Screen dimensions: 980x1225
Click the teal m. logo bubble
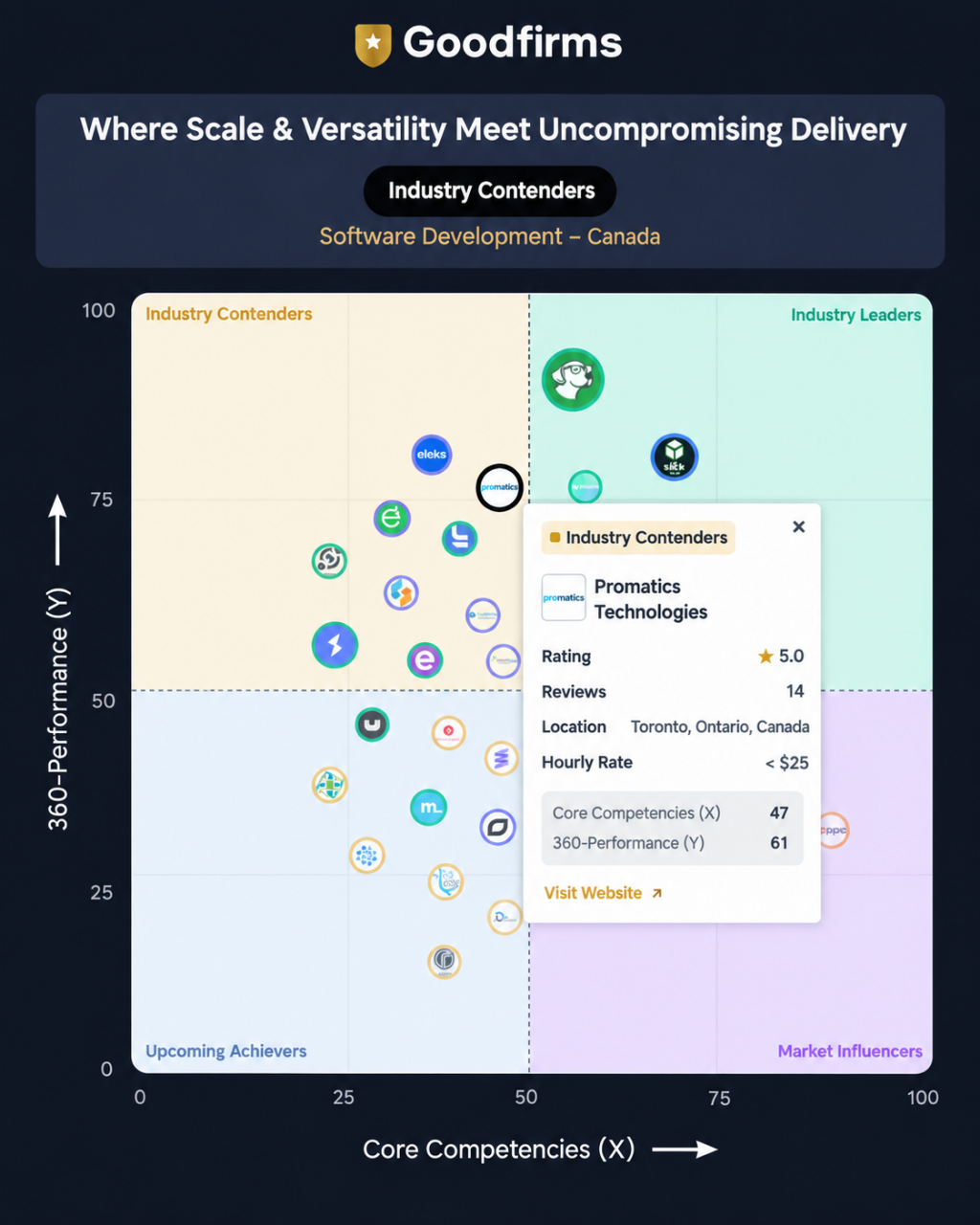(429, 808)
